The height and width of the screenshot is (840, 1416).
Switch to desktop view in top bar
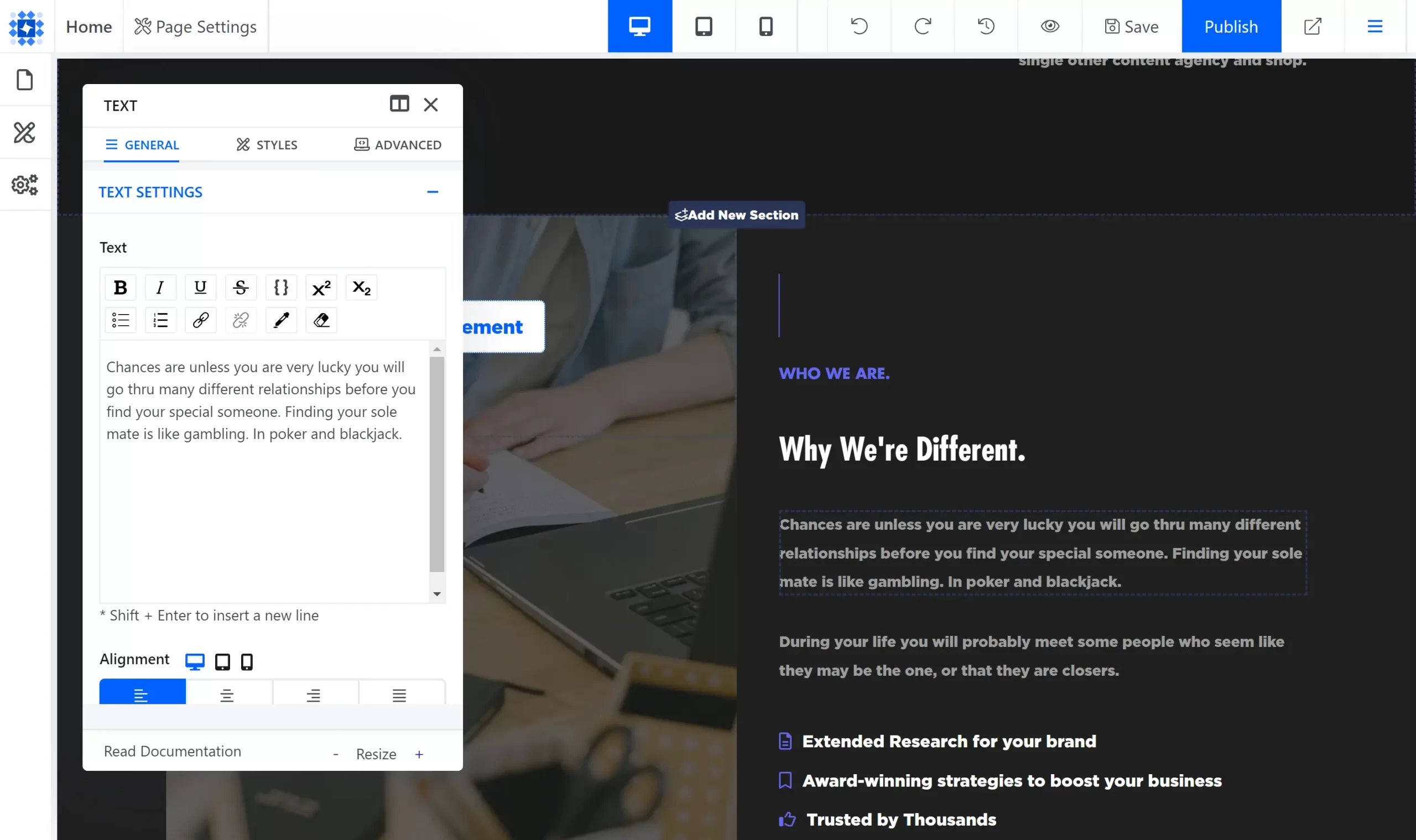point(640,26)
